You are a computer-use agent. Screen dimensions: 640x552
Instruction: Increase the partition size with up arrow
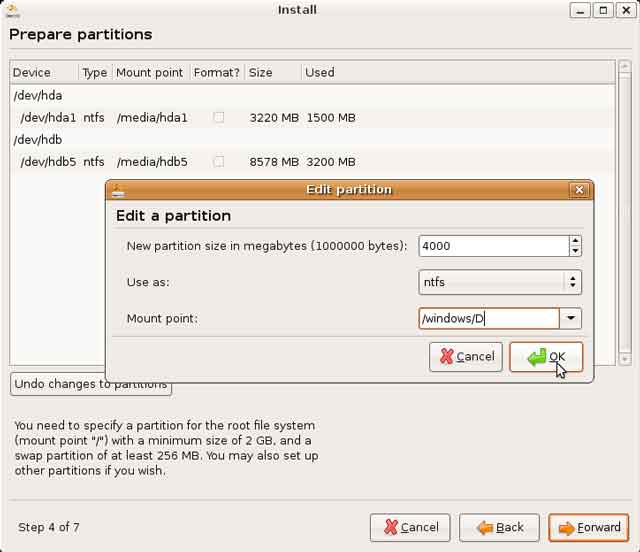click(x=574, y=240)
